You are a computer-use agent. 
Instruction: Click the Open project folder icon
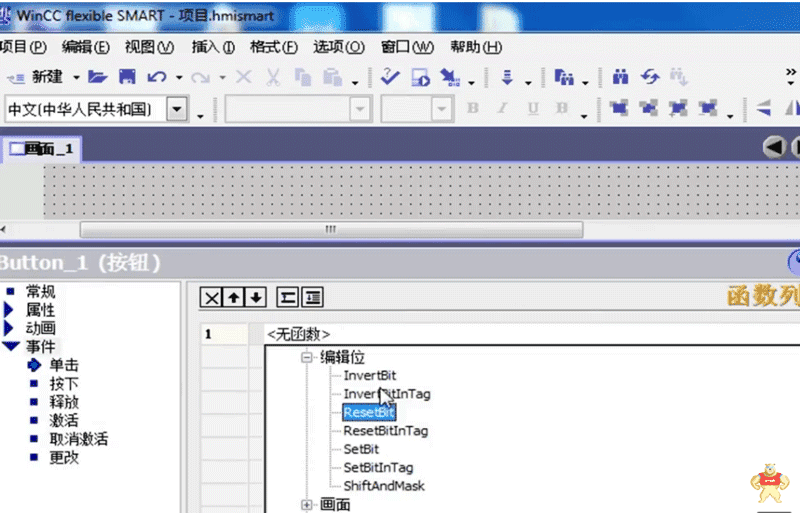97,77
